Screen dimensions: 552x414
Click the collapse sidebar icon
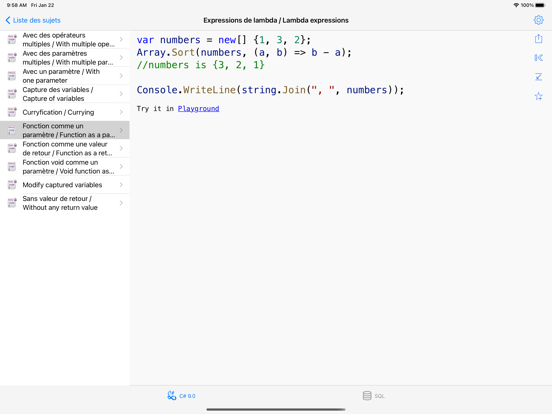tap(538, 57)
